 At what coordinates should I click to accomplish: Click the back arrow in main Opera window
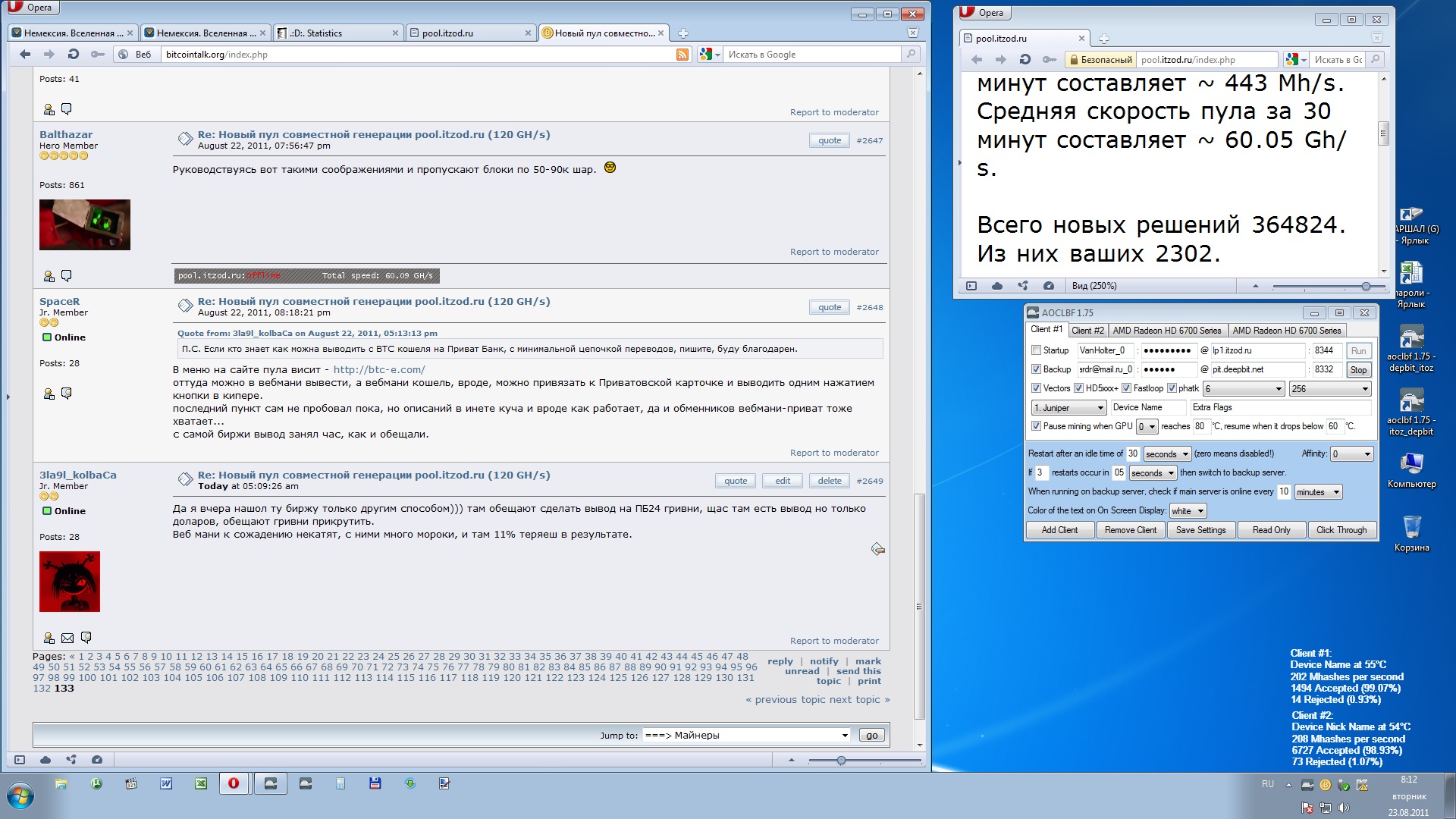pos(25,55)
